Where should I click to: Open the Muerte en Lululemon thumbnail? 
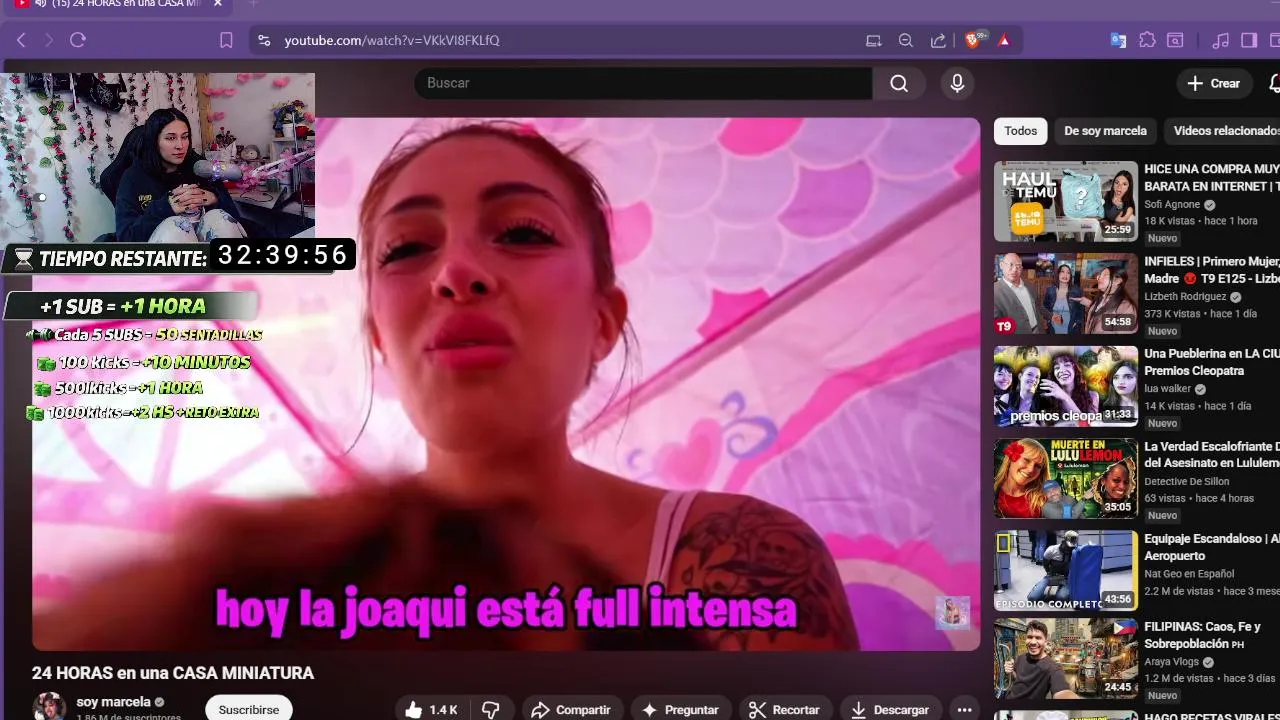click(1066, 479)
